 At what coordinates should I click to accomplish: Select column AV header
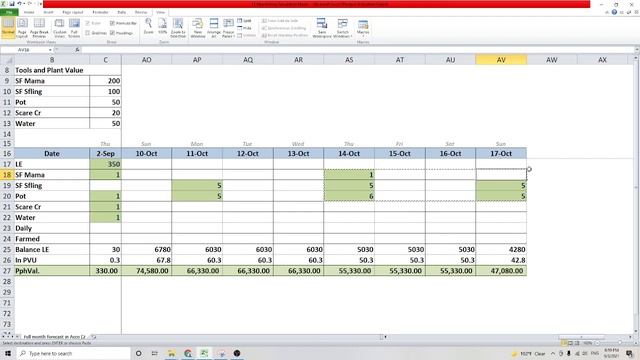501,60
